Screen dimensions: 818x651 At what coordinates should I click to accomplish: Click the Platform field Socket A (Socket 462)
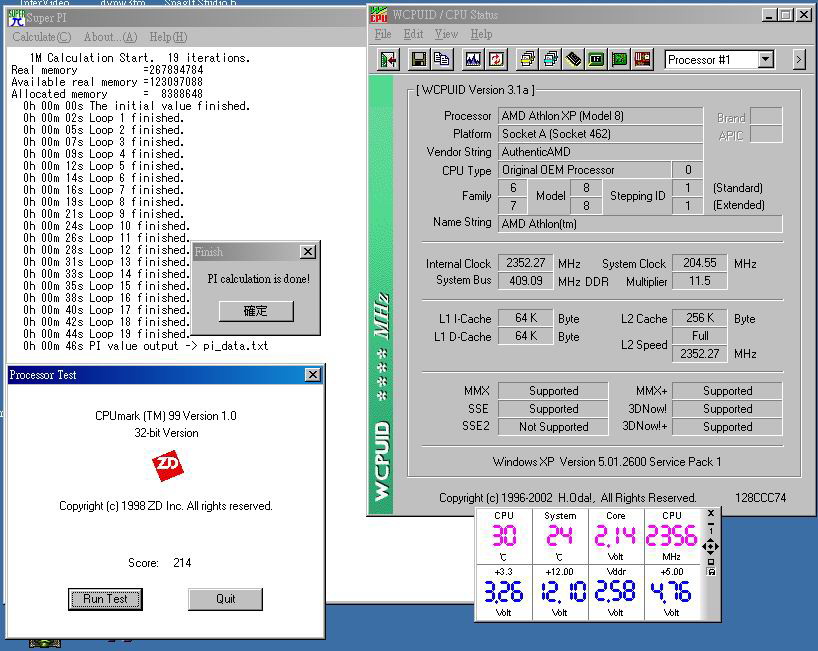[600, 134]
